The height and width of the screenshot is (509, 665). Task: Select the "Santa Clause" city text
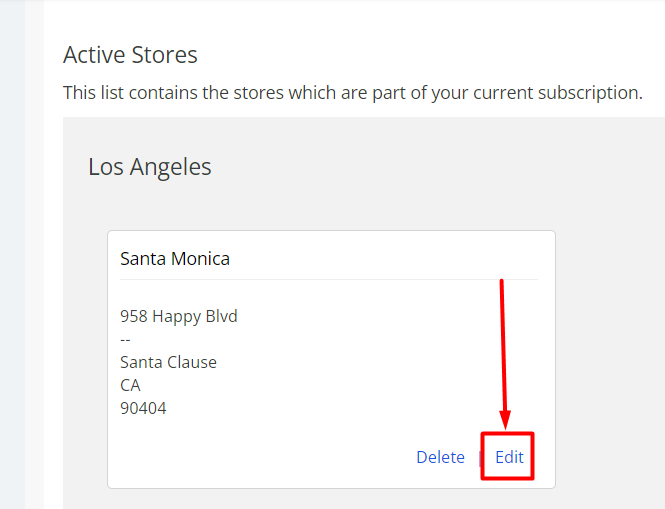168,362
